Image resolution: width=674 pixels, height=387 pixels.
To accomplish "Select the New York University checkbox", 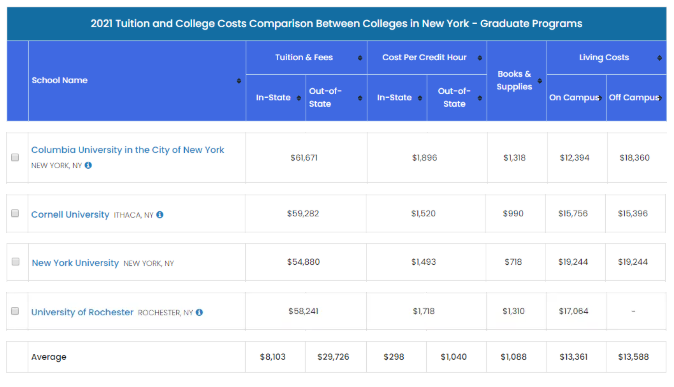I will point(15,262).
